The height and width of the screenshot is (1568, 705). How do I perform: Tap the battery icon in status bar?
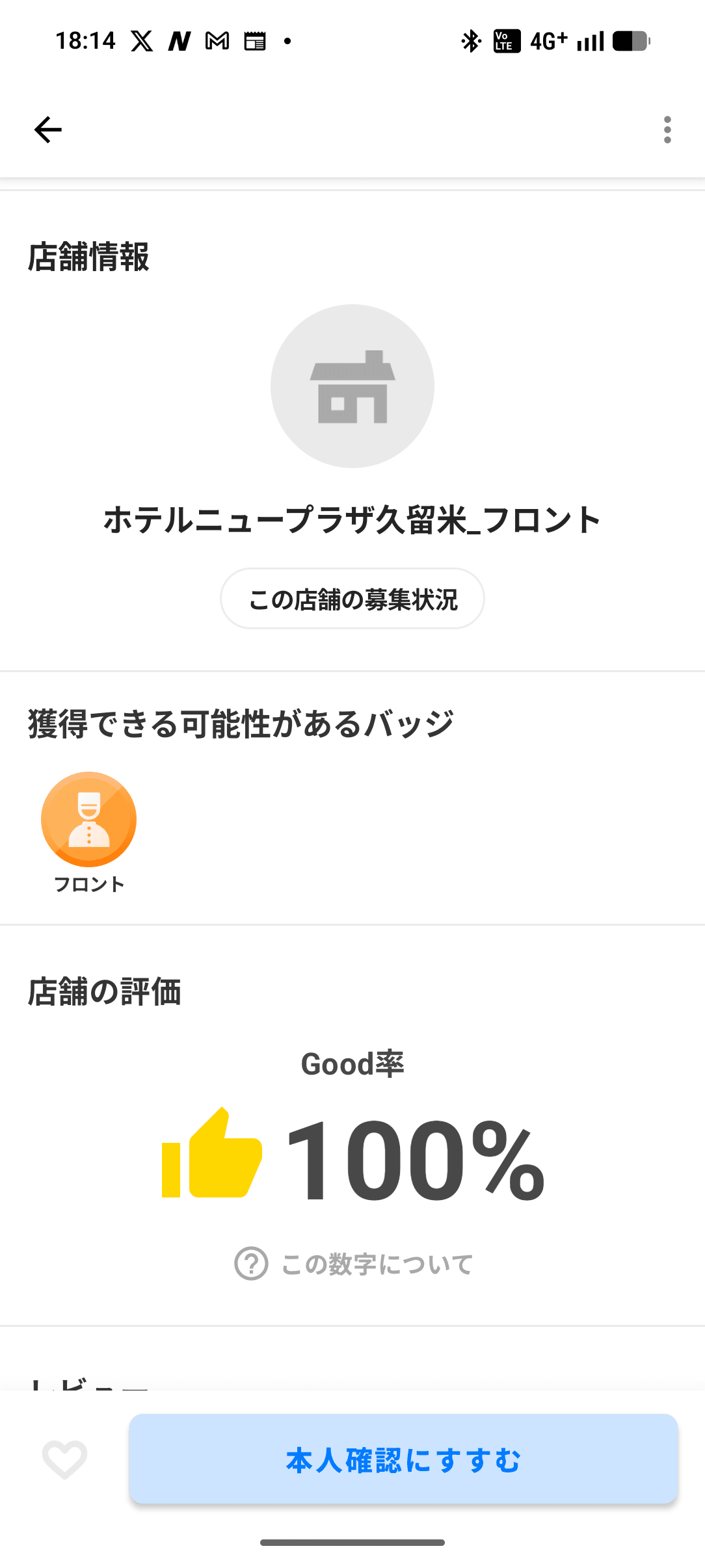tap(631, 41)
